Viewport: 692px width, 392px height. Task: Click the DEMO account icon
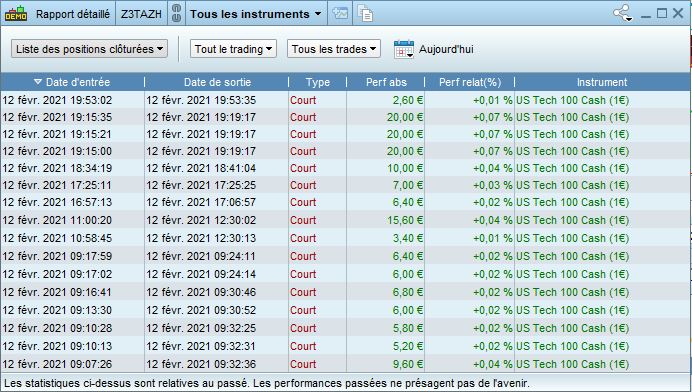[x=16, y=14]
